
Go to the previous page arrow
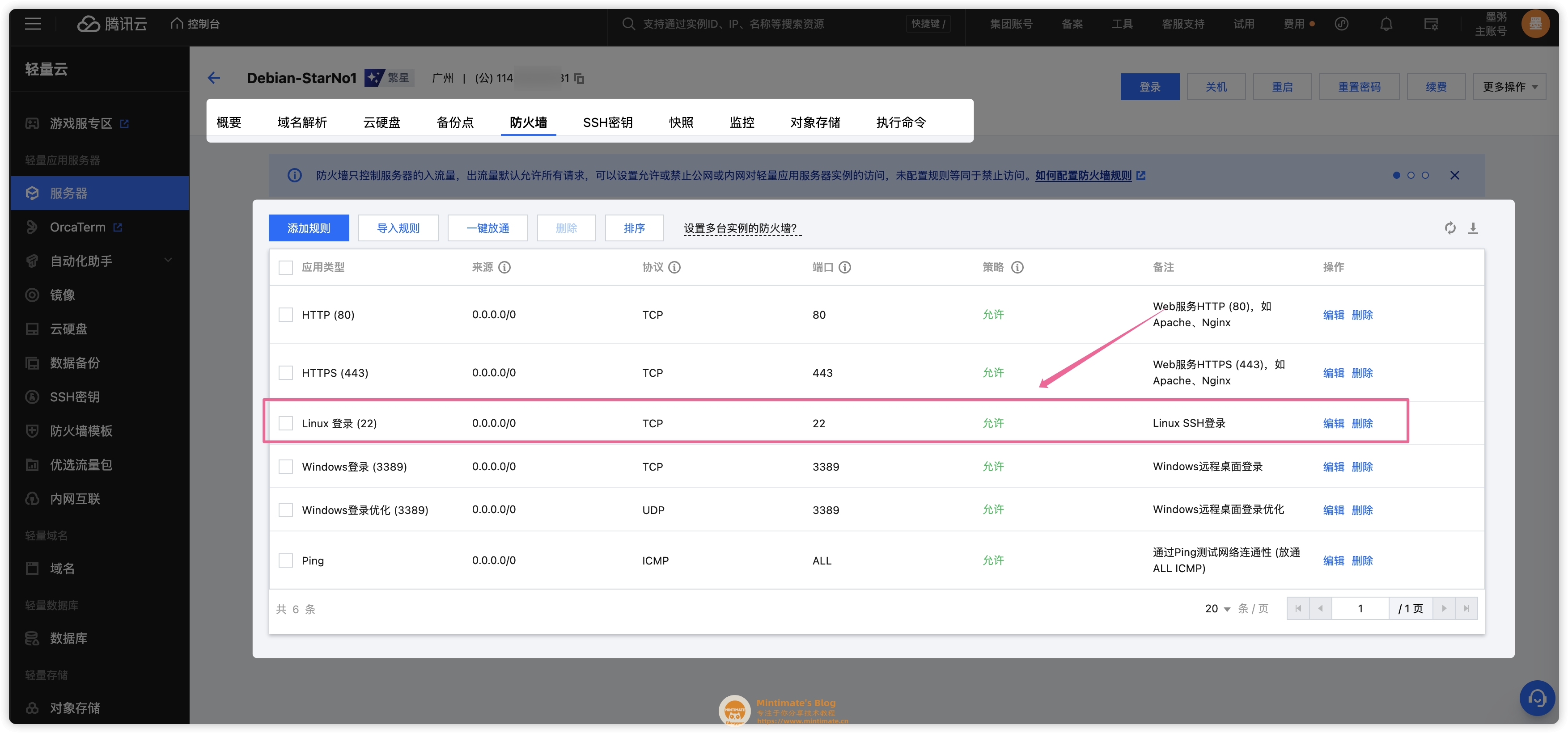pyautogui.click(x=1320, y=608)
